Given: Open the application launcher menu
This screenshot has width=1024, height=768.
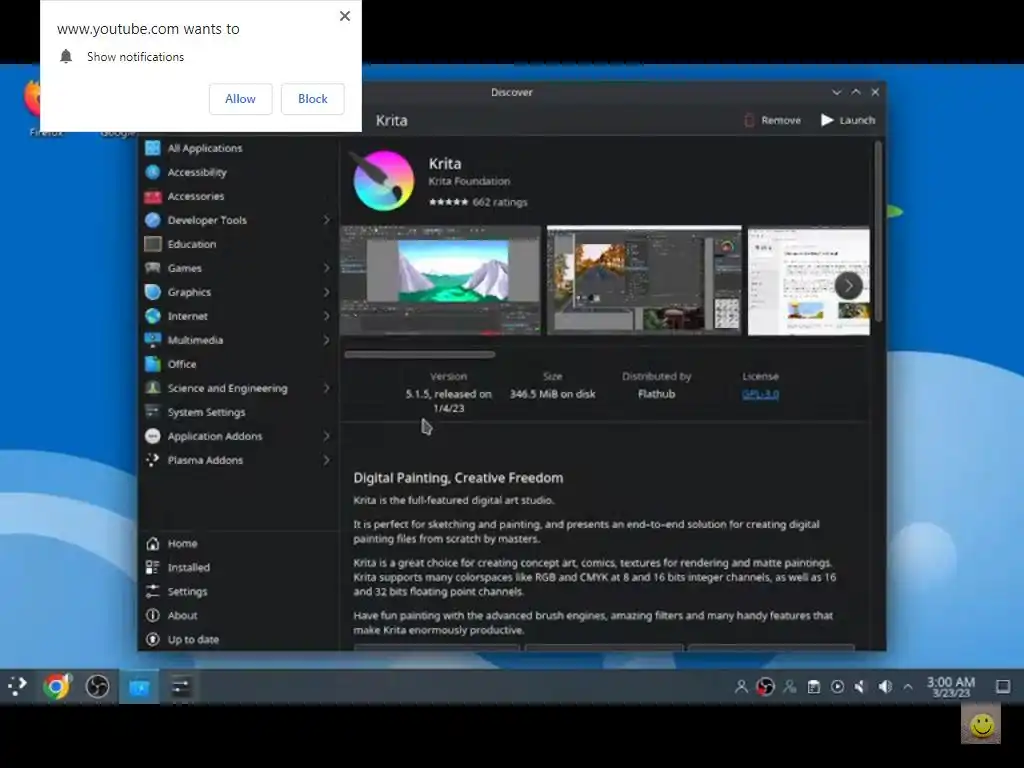Looking at the screenshot, I should pyautogui.click(x=17, y=686).
